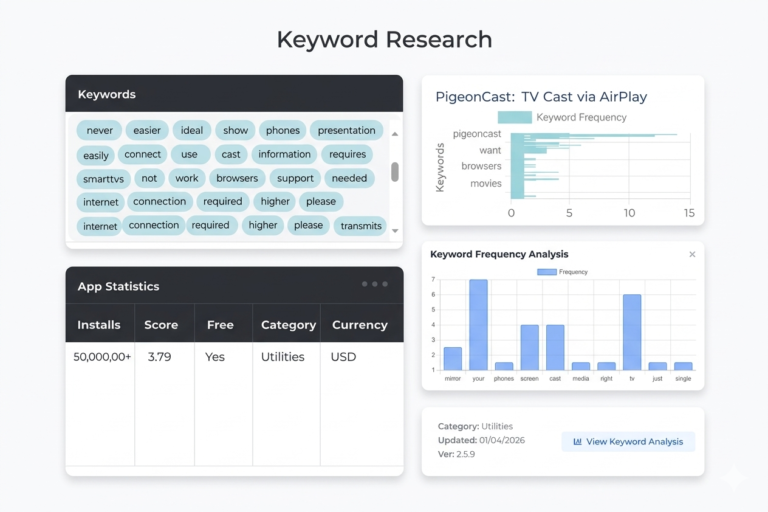768x512 pixels.
Task: Select the "smarttvs" keyword tag
Action: coord(104,179)
